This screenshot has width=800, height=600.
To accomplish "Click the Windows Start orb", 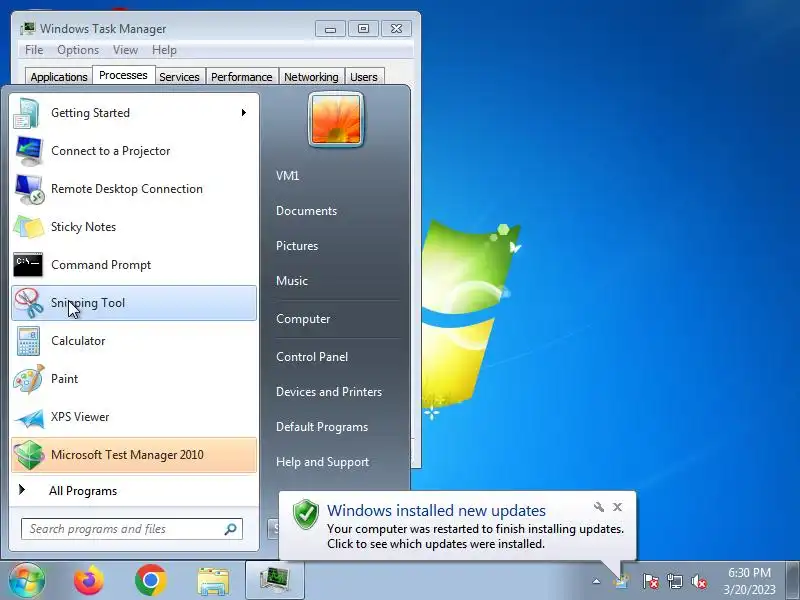I will tap(27, 580).
